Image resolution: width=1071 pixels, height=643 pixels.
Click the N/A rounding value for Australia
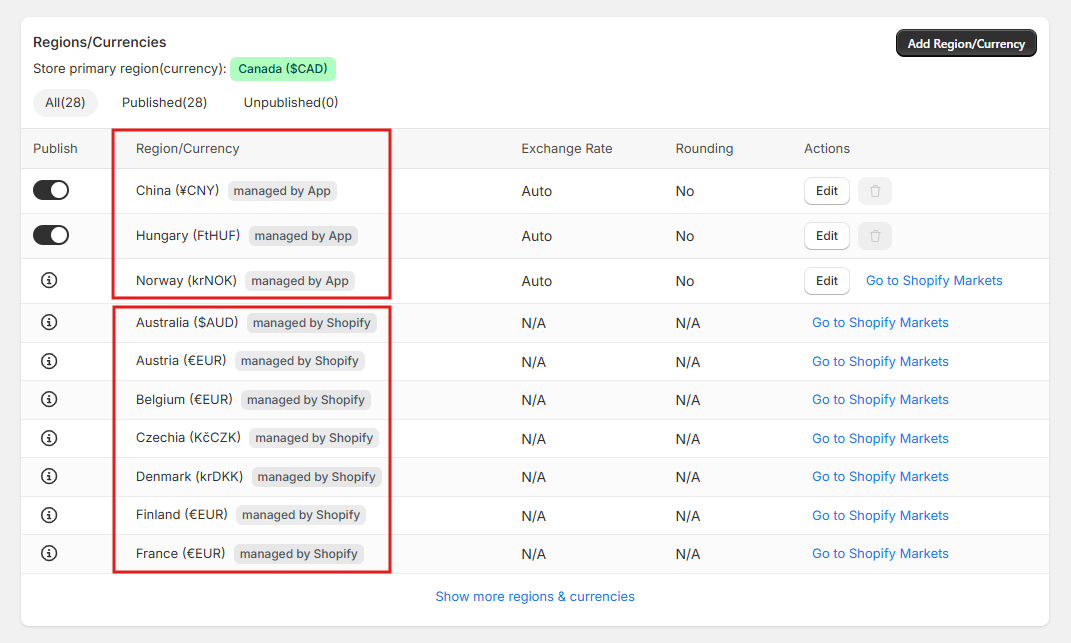[688, 323]
